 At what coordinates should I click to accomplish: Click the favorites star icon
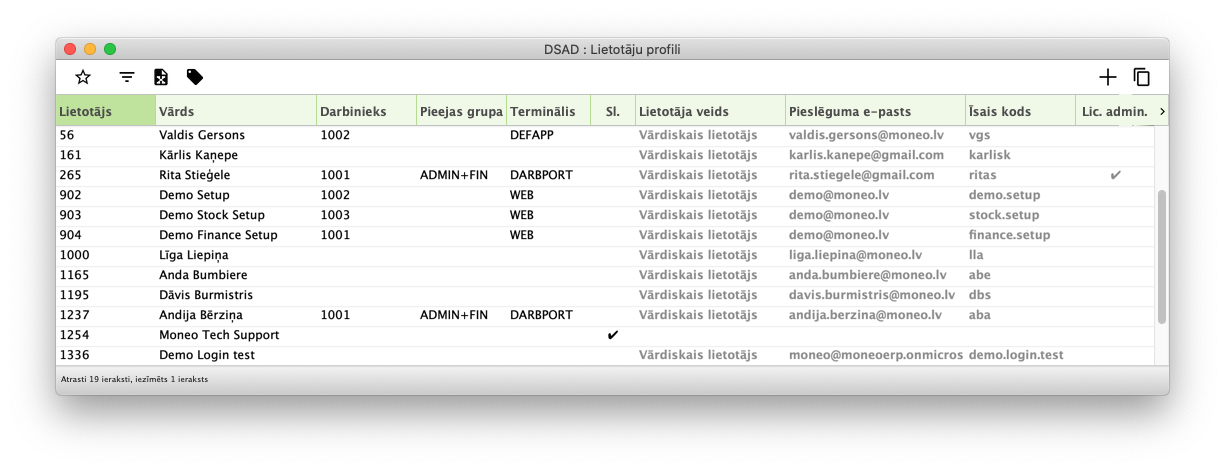[x=83, y=77]
